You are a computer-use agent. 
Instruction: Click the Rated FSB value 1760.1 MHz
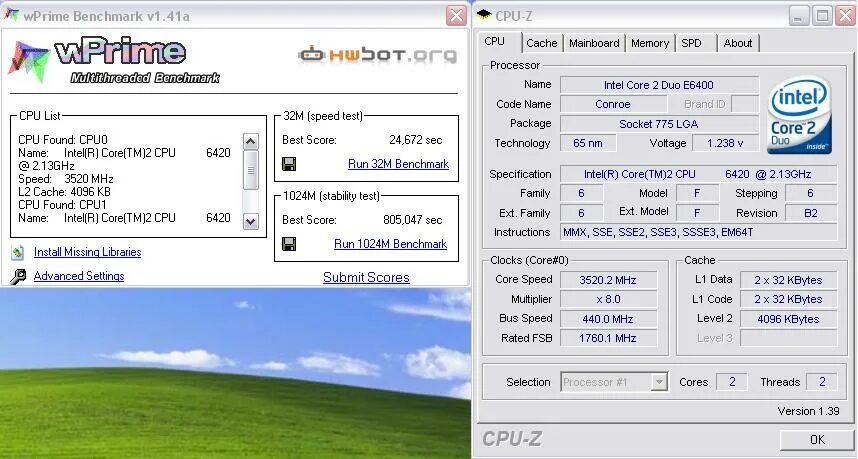click(608, 338)
